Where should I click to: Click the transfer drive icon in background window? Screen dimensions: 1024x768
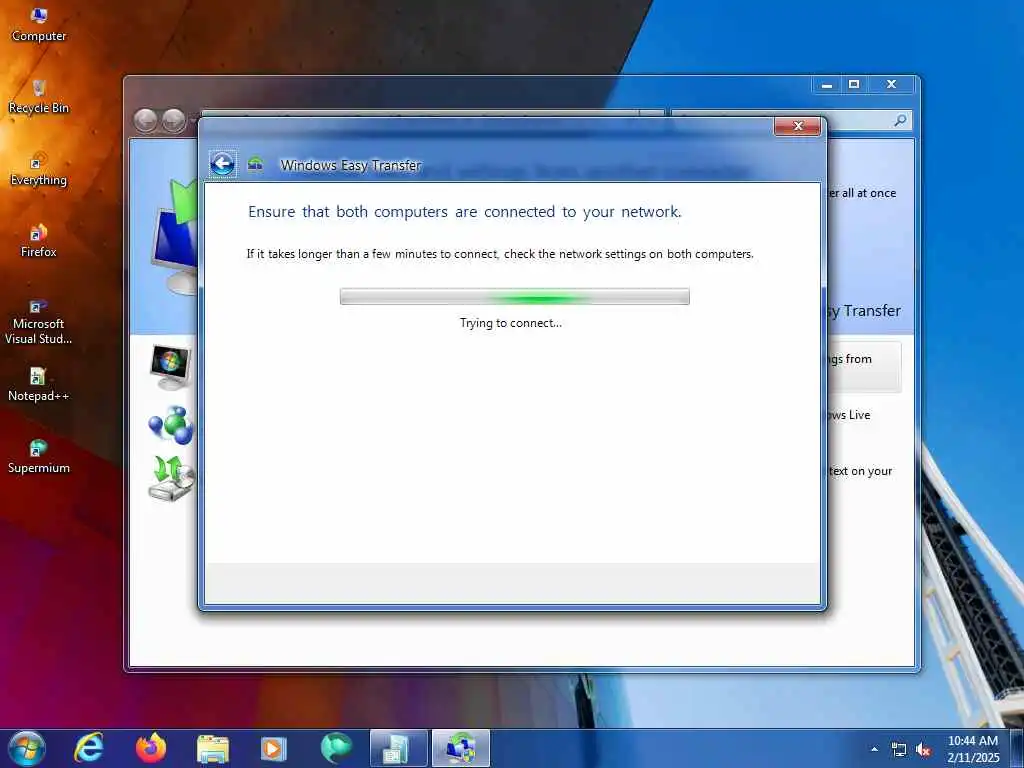[x=171, y=478]
